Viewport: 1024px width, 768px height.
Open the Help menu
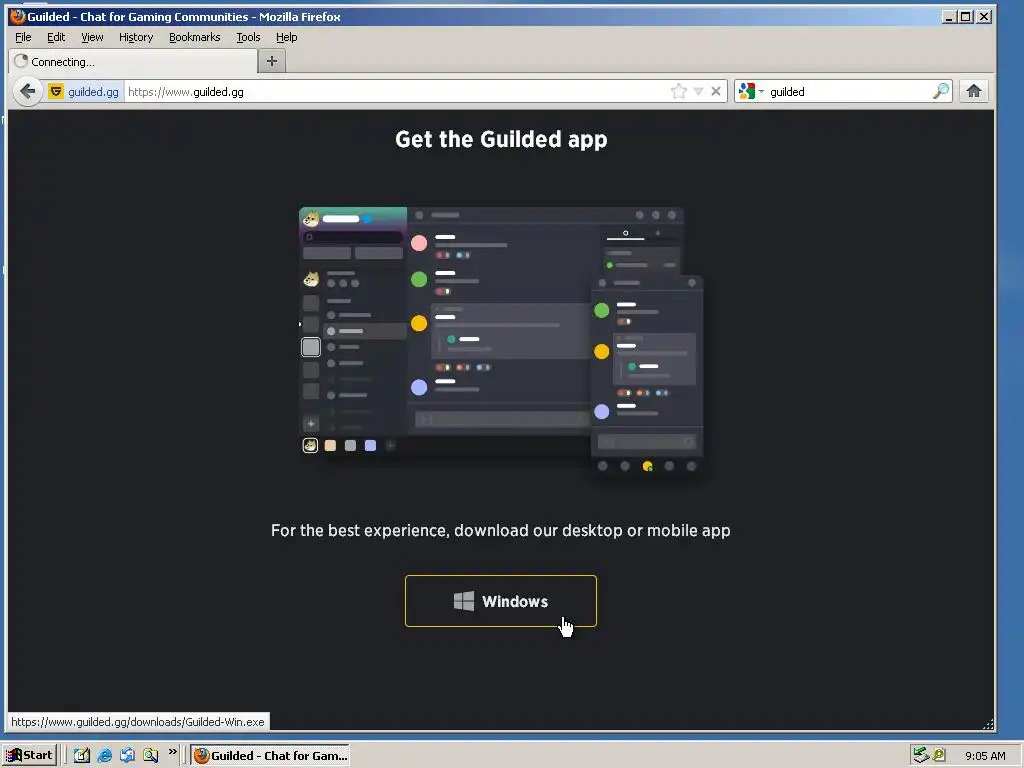point(287,37)
